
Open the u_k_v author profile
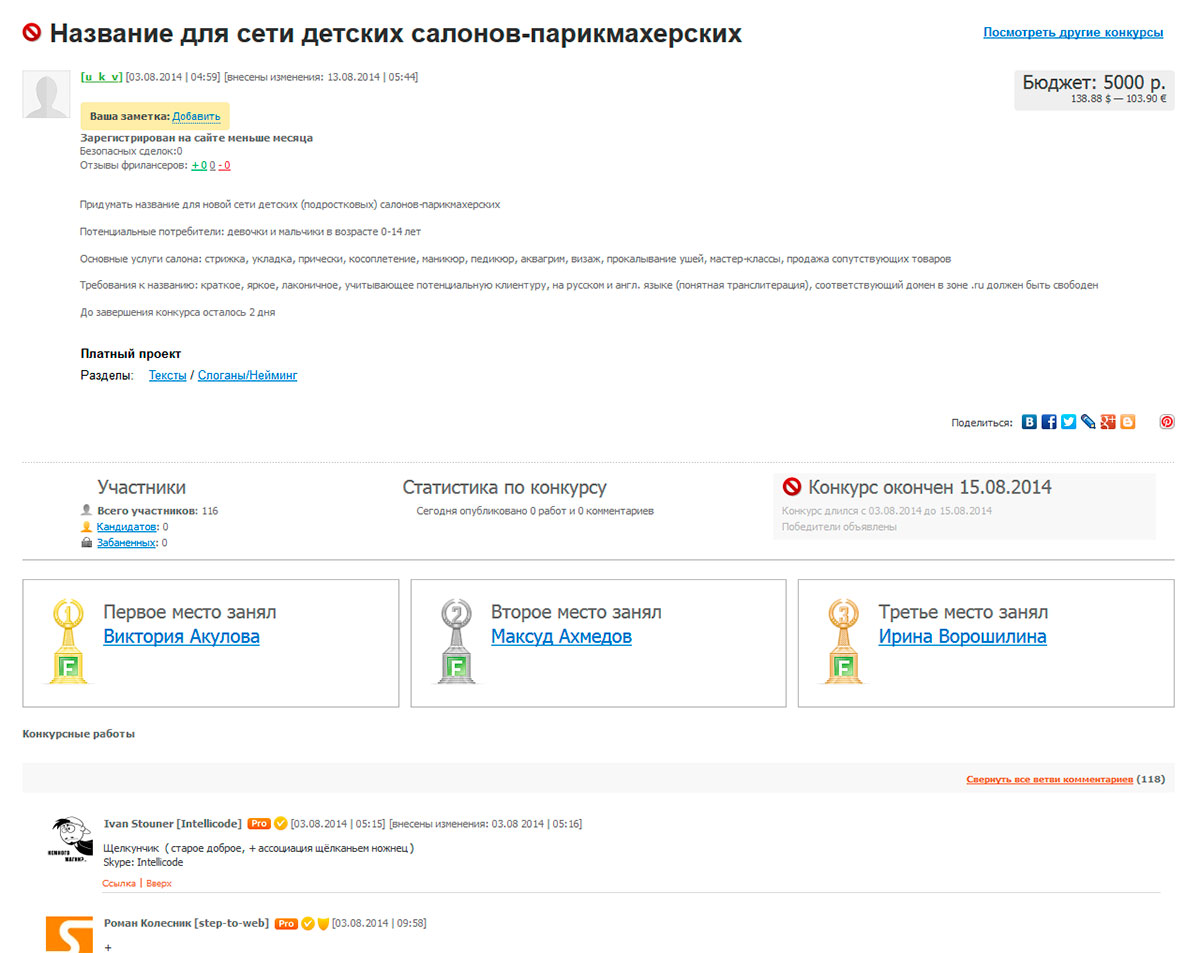click(101, 76)
